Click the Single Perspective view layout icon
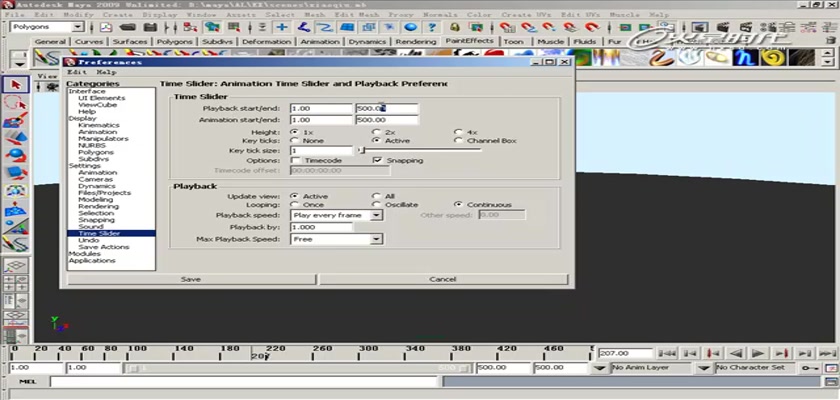The height and width of the screenshot is (400, 840). click(x=16, y=266)
